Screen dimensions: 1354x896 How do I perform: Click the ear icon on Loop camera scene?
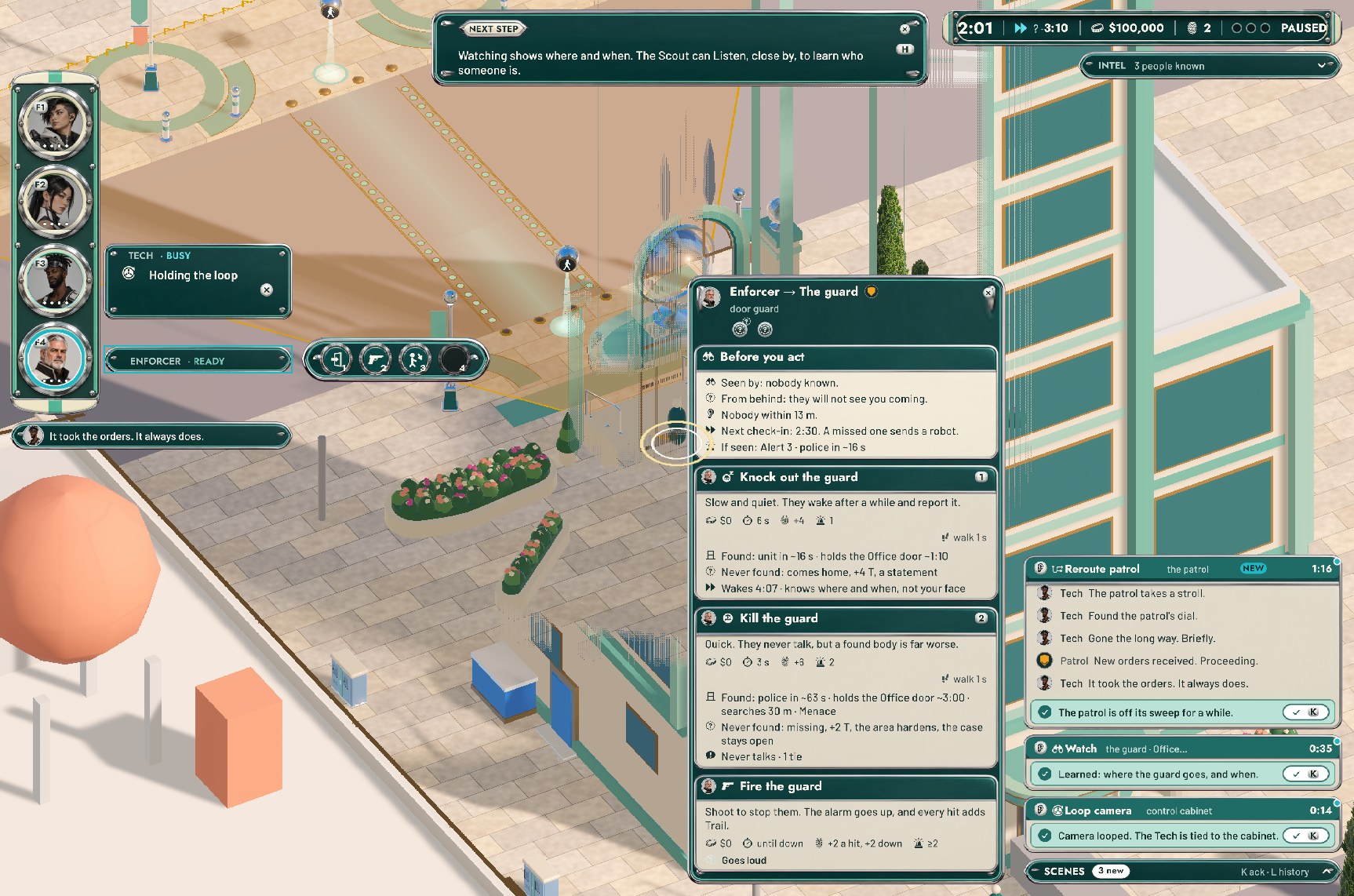(x=1040, y=810)
